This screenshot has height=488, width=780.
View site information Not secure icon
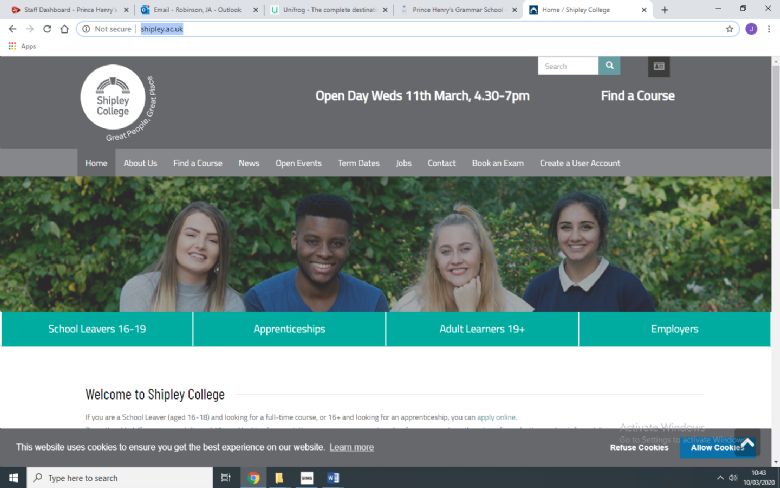tap(86, 29)
